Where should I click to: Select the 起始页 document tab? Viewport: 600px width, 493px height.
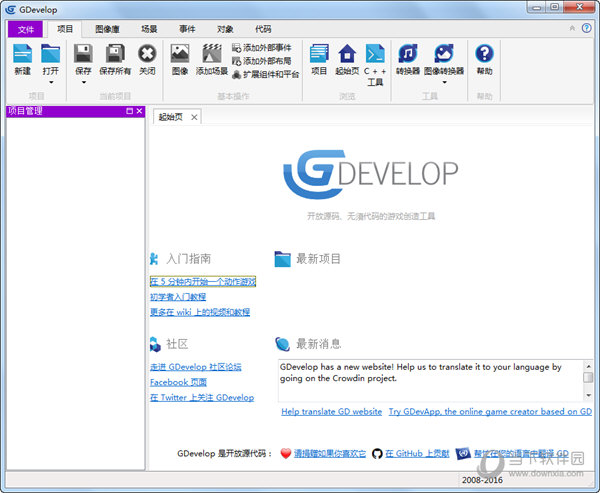coord(171,117)
